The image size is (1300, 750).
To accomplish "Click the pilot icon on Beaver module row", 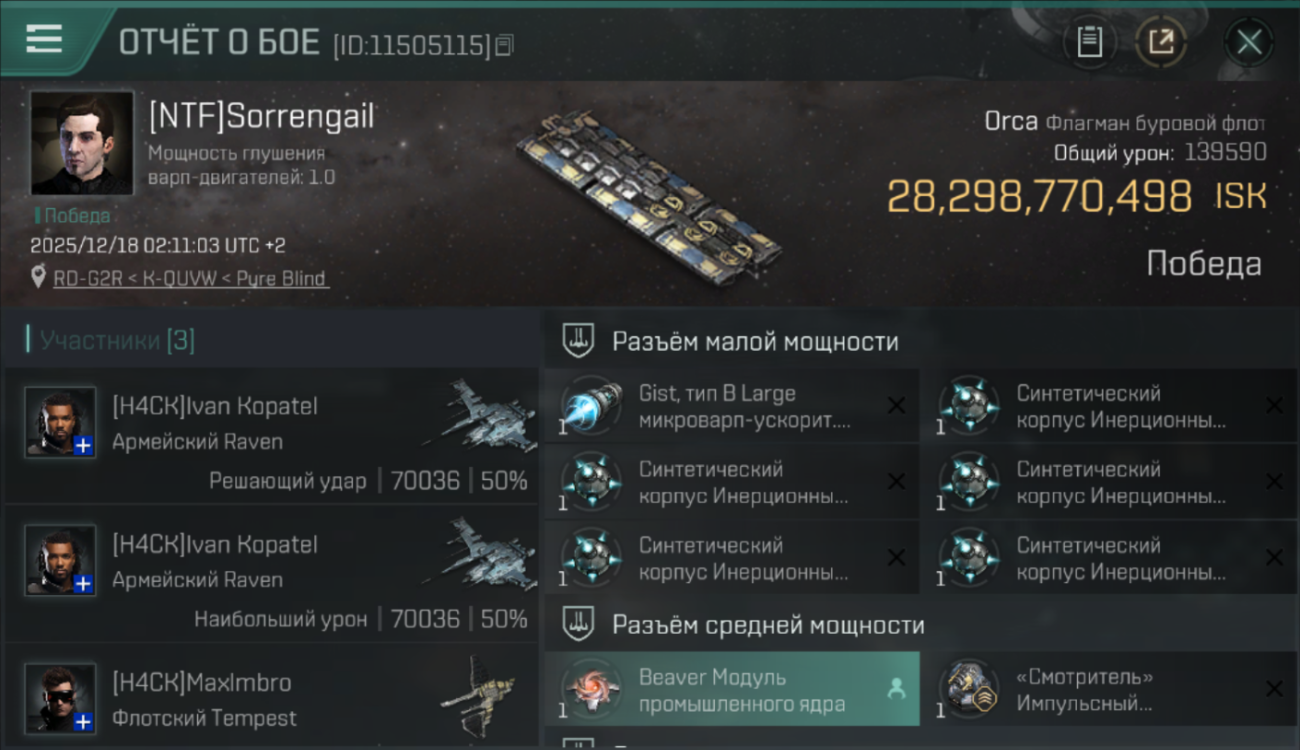I will [896, 689].
